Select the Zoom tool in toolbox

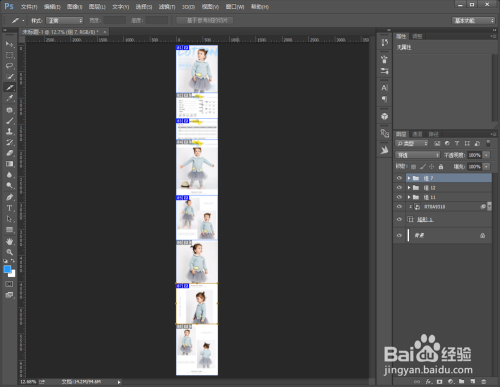pos(9,252)
